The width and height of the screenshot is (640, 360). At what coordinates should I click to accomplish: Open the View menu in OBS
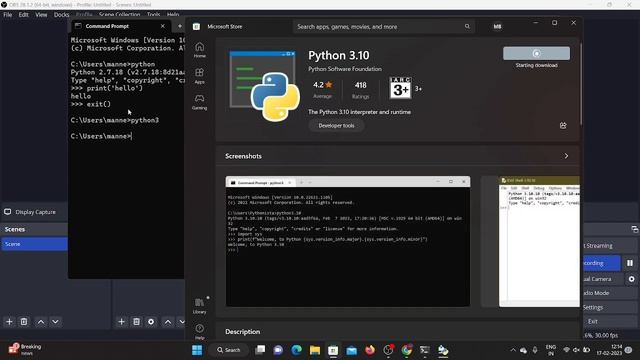coord(41,15)
